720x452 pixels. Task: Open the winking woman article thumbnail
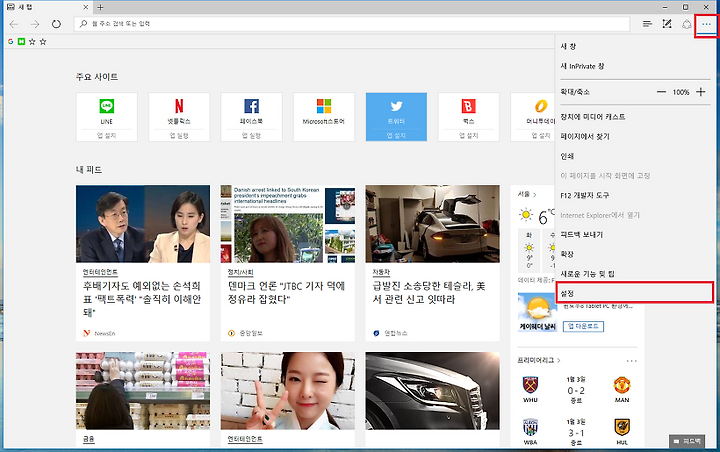(x=287, y=391)
